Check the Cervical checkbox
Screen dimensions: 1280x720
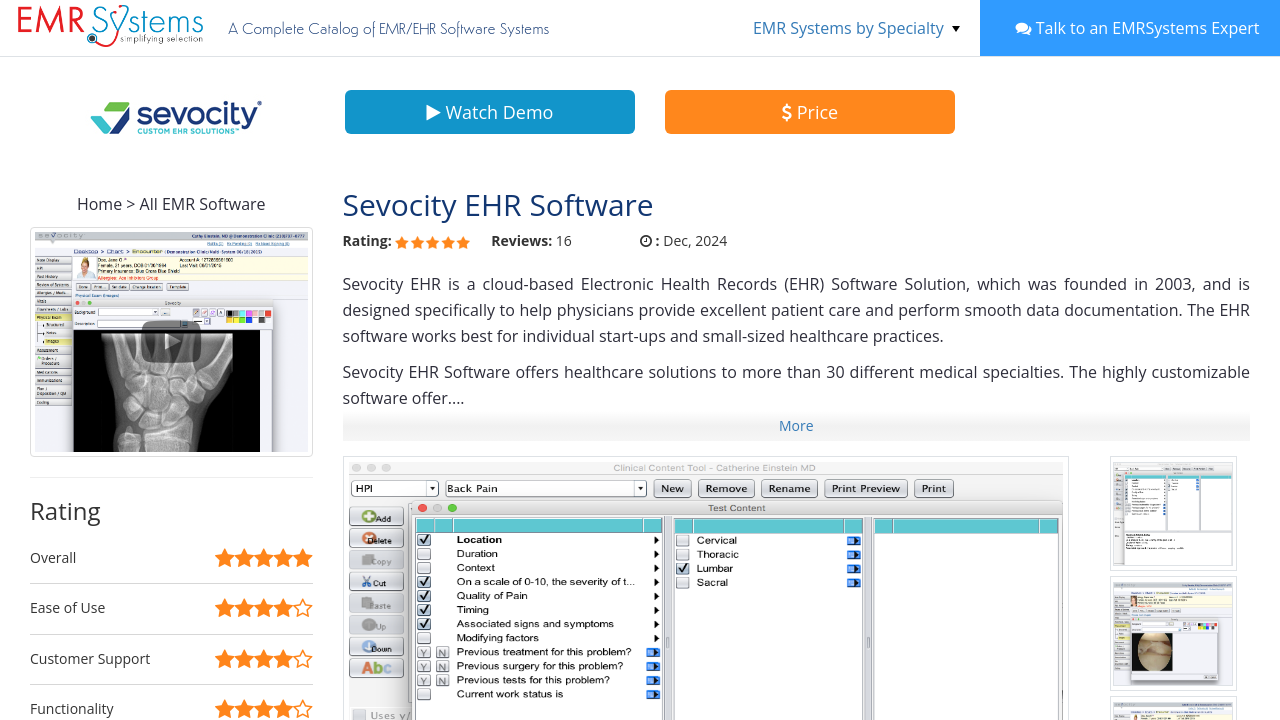click(682, 540)
